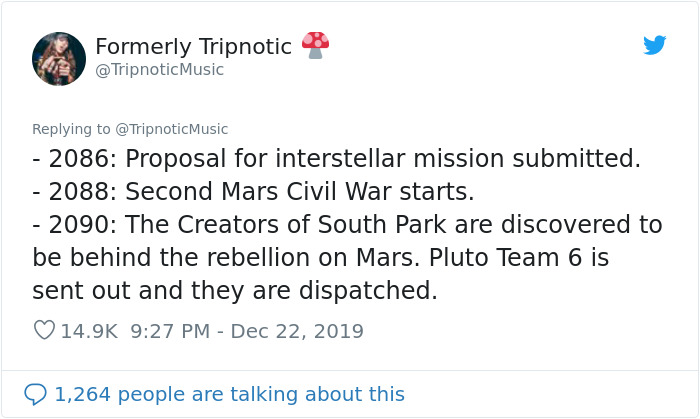Open 1,264 people are talking about this
The width and height of the screenshot is (700, 419).
coord(229,394)
